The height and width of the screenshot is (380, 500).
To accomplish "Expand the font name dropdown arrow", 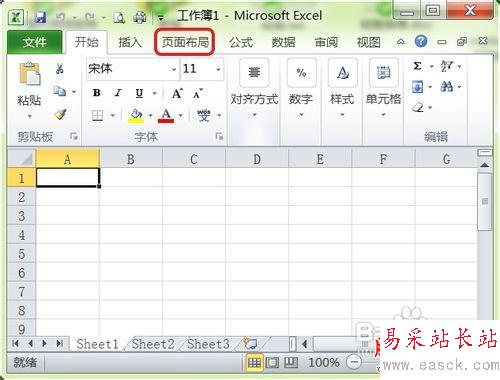I will 174,69.
